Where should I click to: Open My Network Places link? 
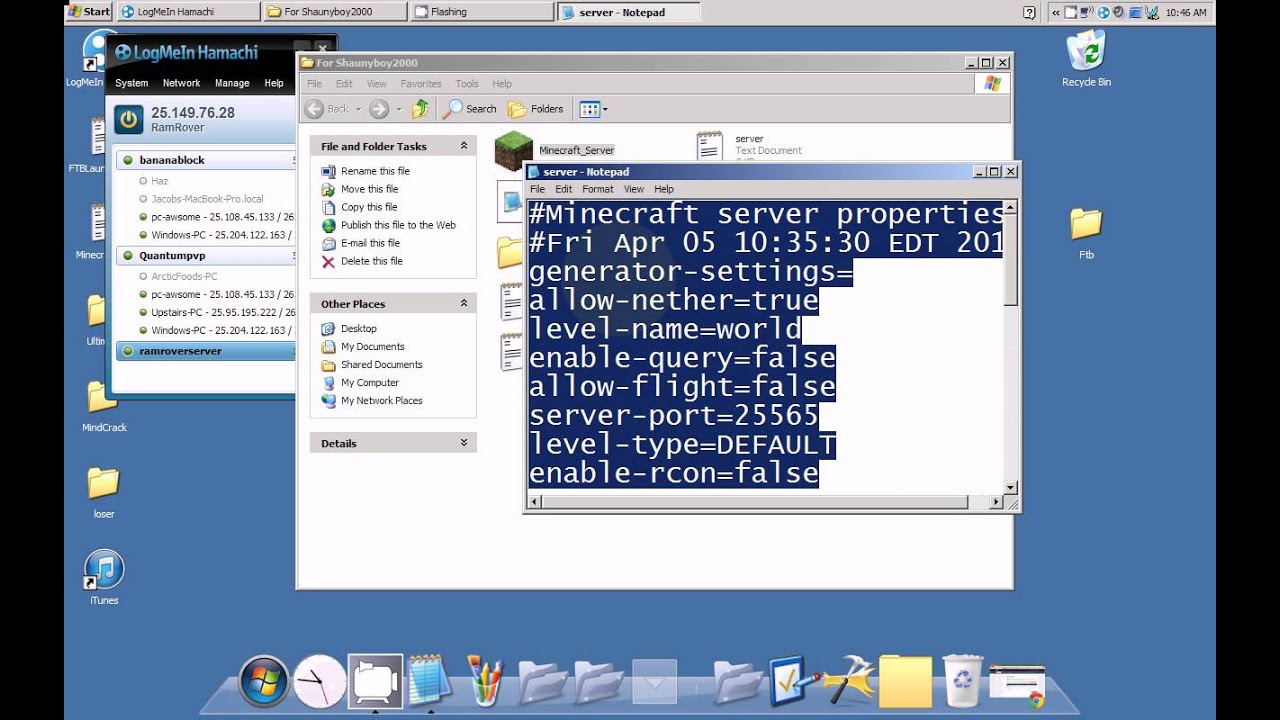pos(382,400)
